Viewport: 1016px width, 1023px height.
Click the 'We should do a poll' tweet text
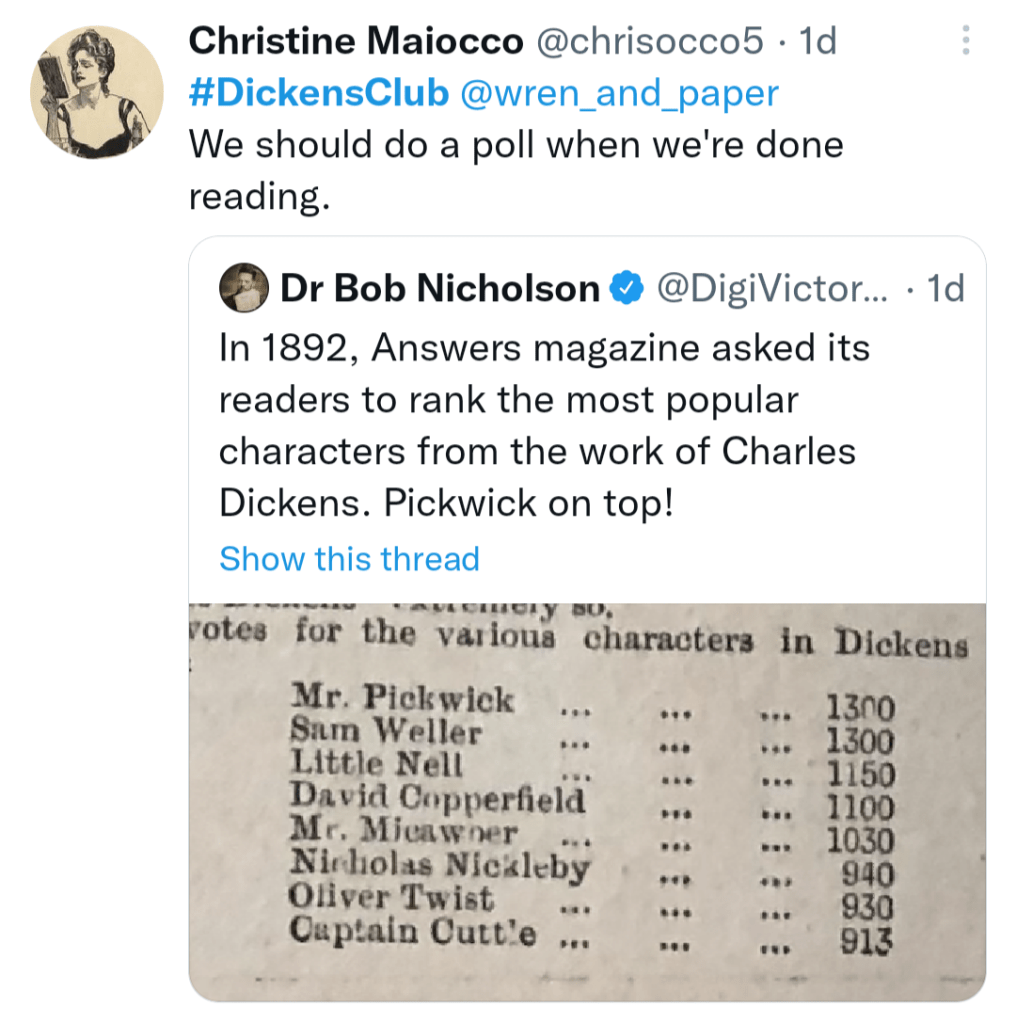point(516,170)
